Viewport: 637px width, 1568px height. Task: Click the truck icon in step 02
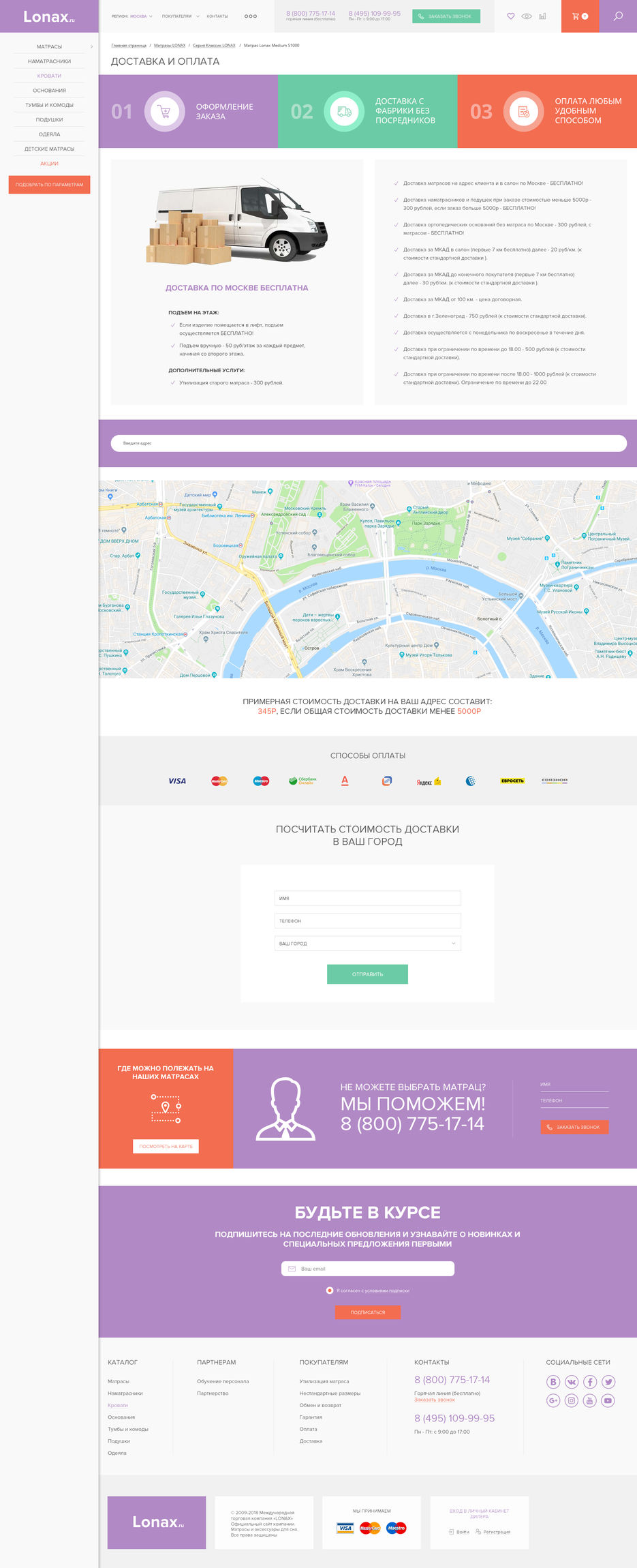[x=344, y=111]
